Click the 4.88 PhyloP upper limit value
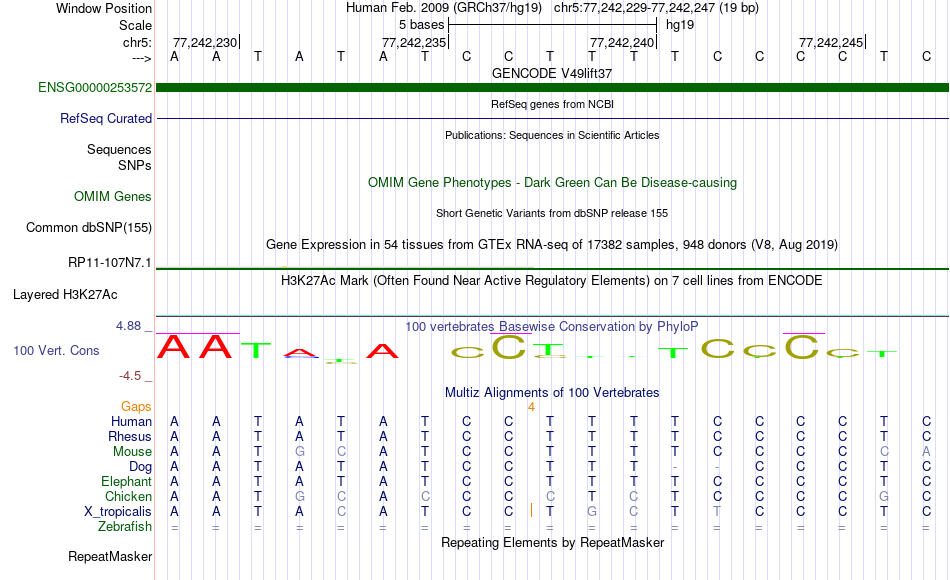 click(128, 326)
